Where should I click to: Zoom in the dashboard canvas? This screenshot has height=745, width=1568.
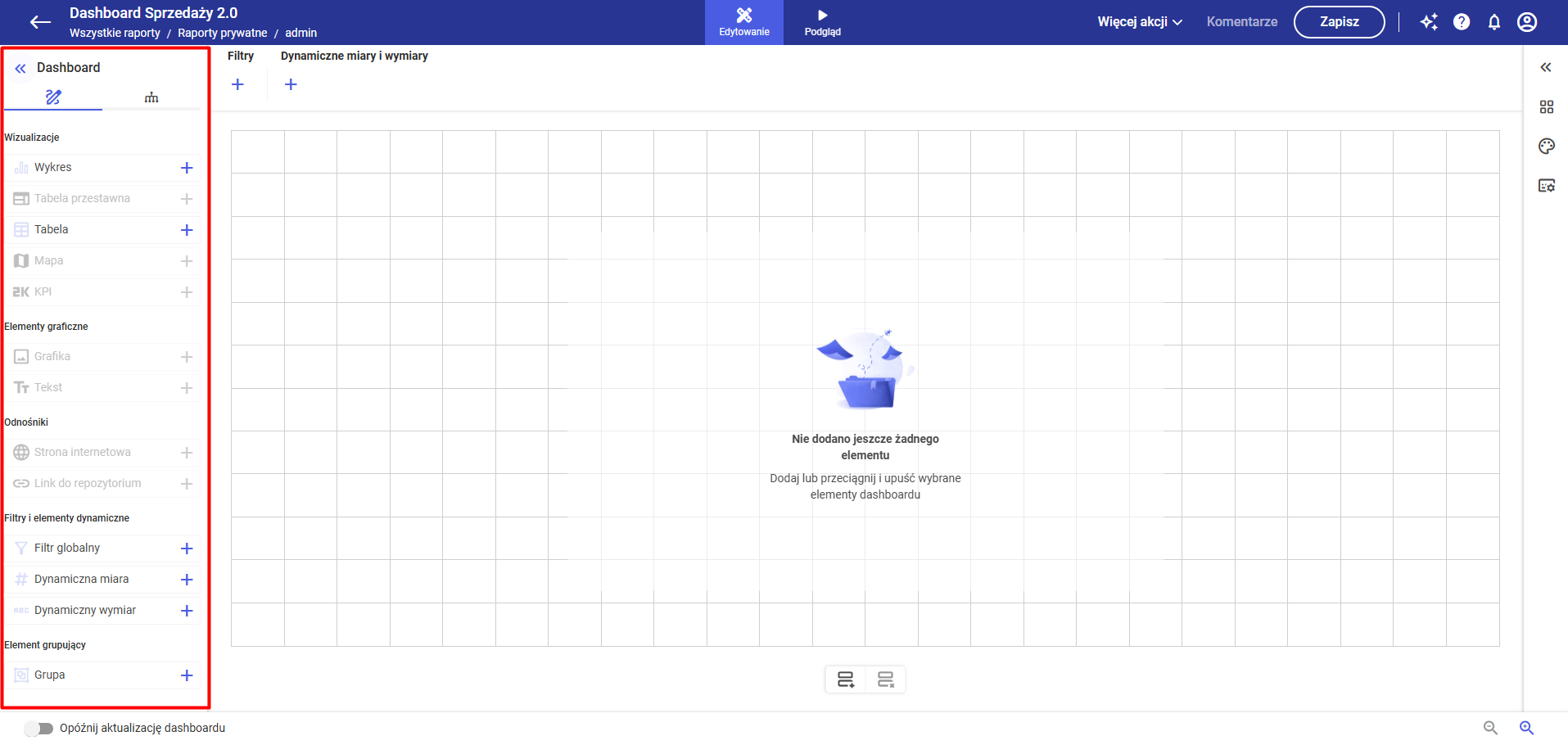[1527, 728]
